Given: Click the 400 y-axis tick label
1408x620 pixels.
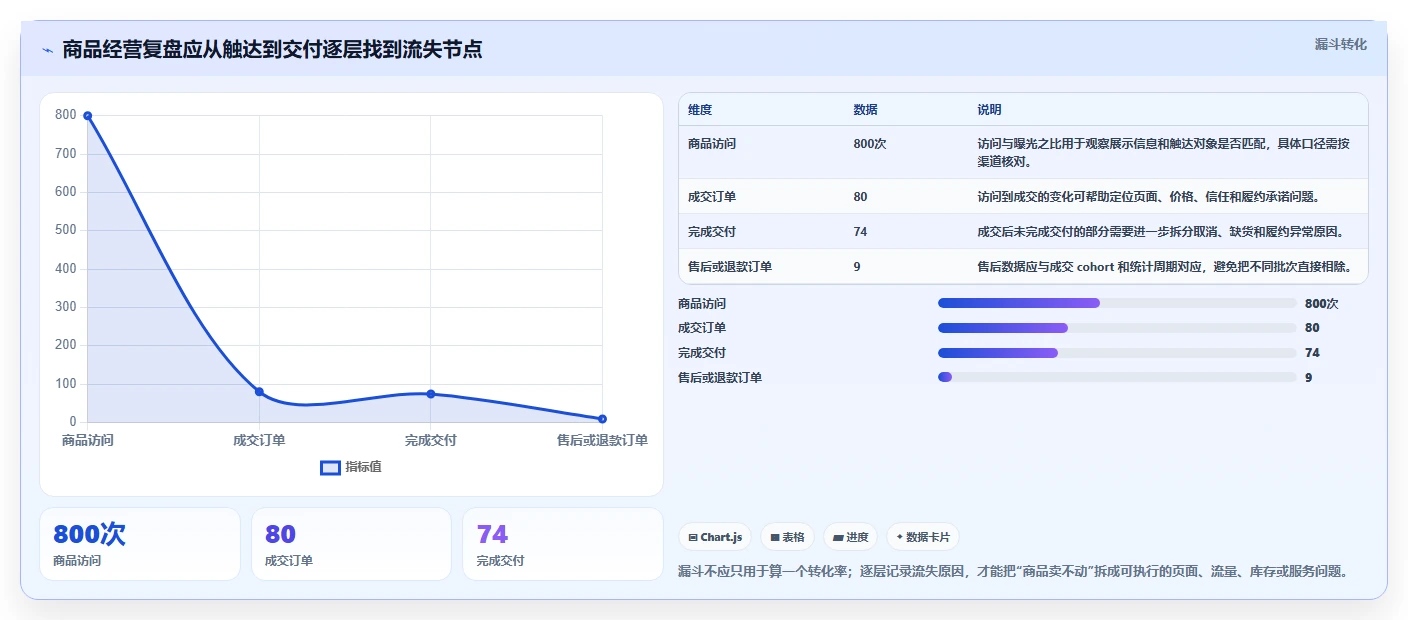Looking at the screenshot, I should [66, 269].
